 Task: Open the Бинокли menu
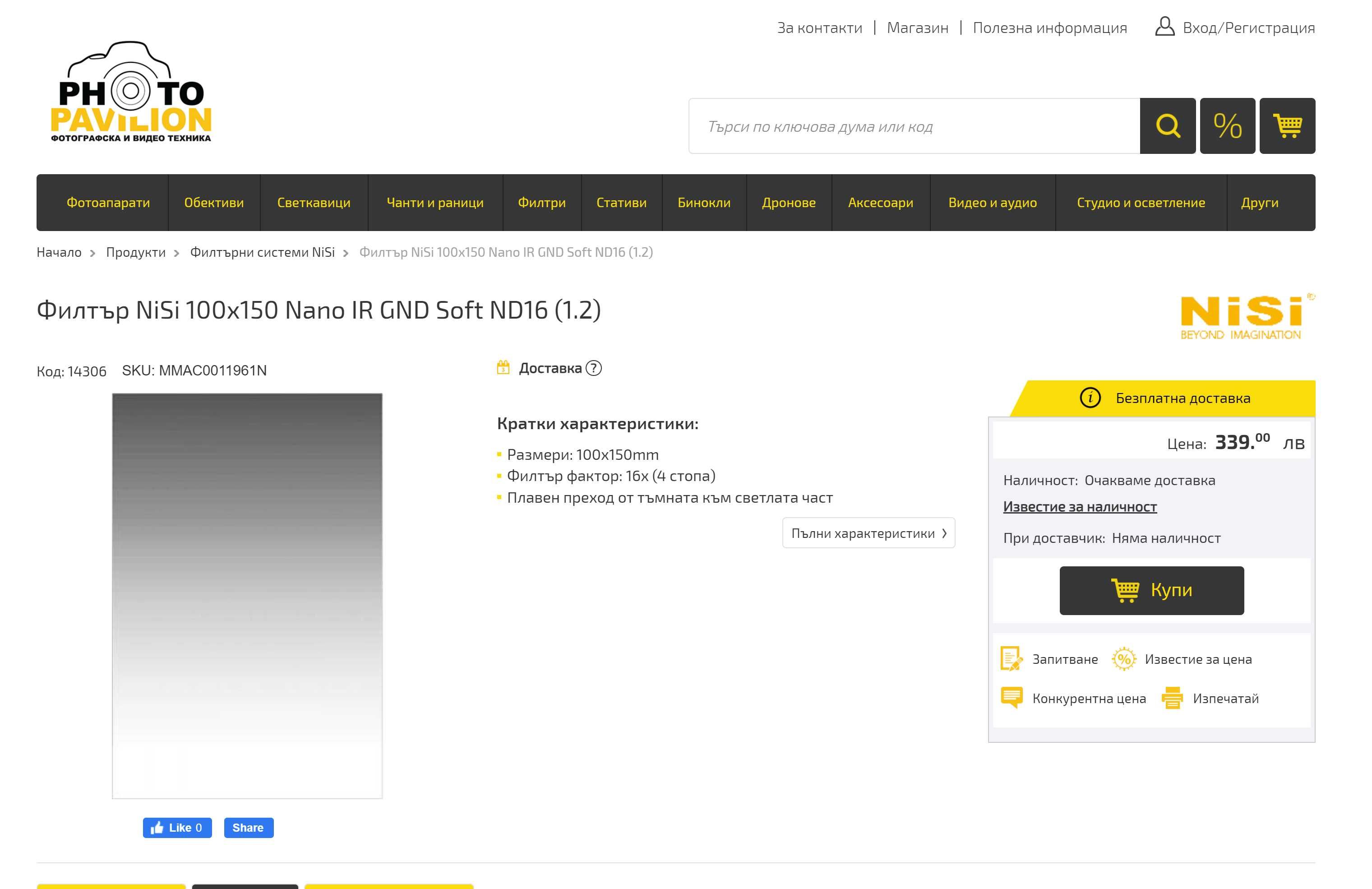704,202
